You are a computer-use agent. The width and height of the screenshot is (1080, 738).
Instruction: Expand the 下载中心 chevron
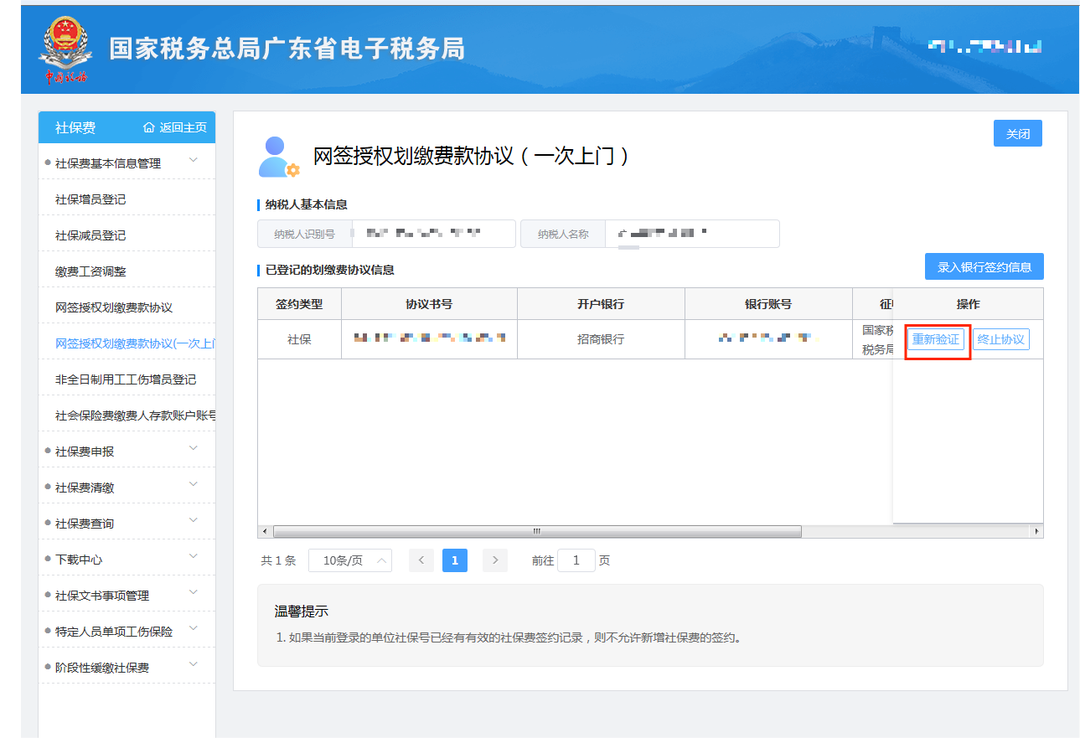click(194, 555)
